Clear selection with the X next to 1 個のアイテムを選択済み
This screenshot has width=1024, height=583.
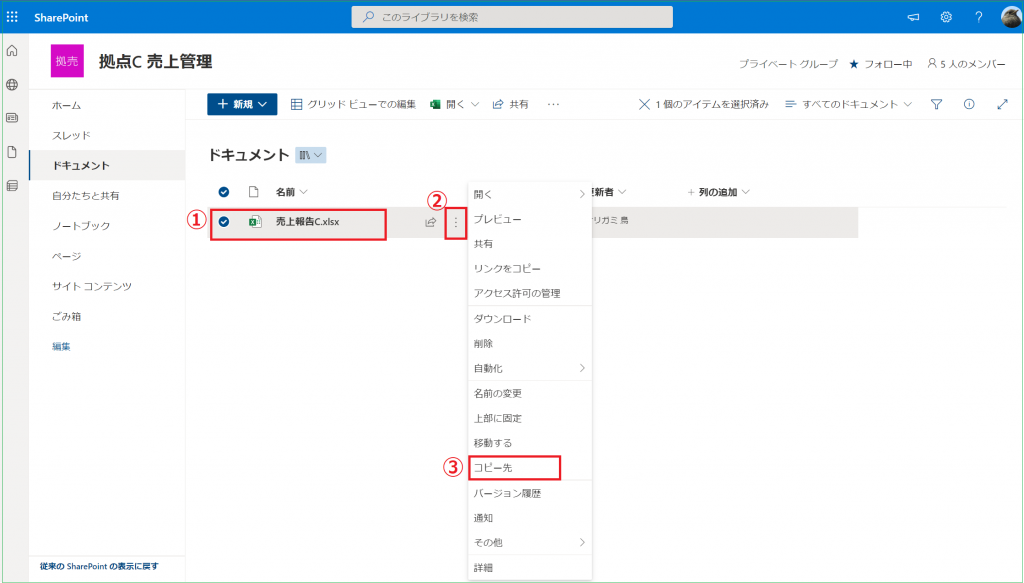(x=644, y=104)
